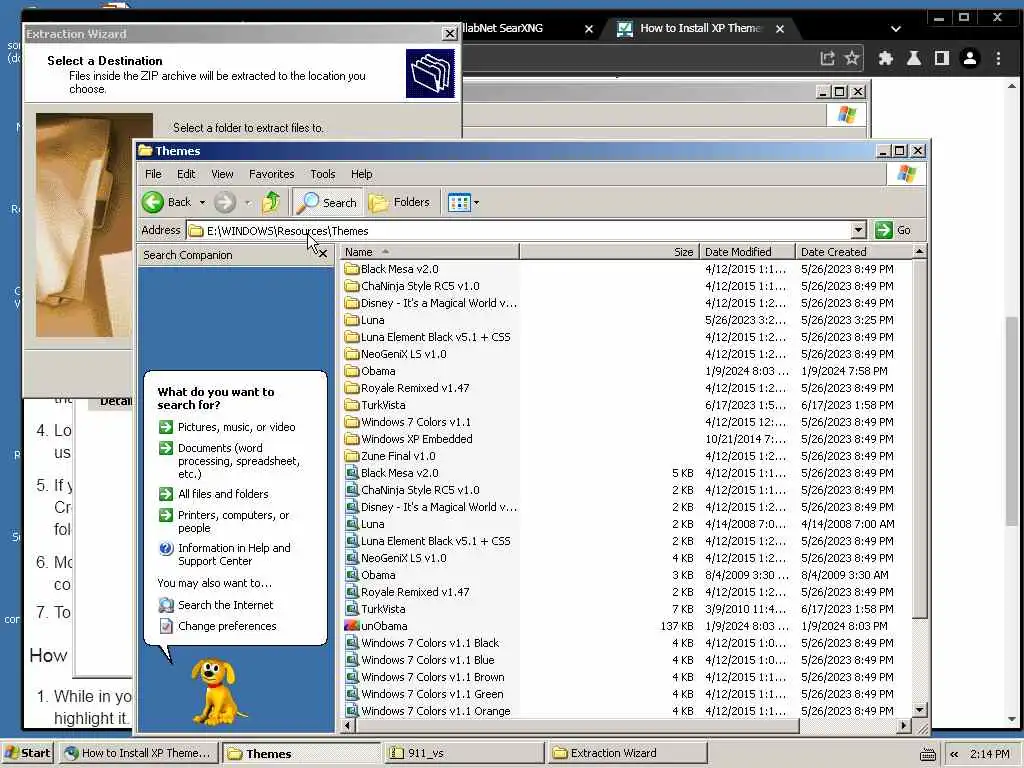Close the Search Companion pane
Screen dimensions: 1024x768
323,254
